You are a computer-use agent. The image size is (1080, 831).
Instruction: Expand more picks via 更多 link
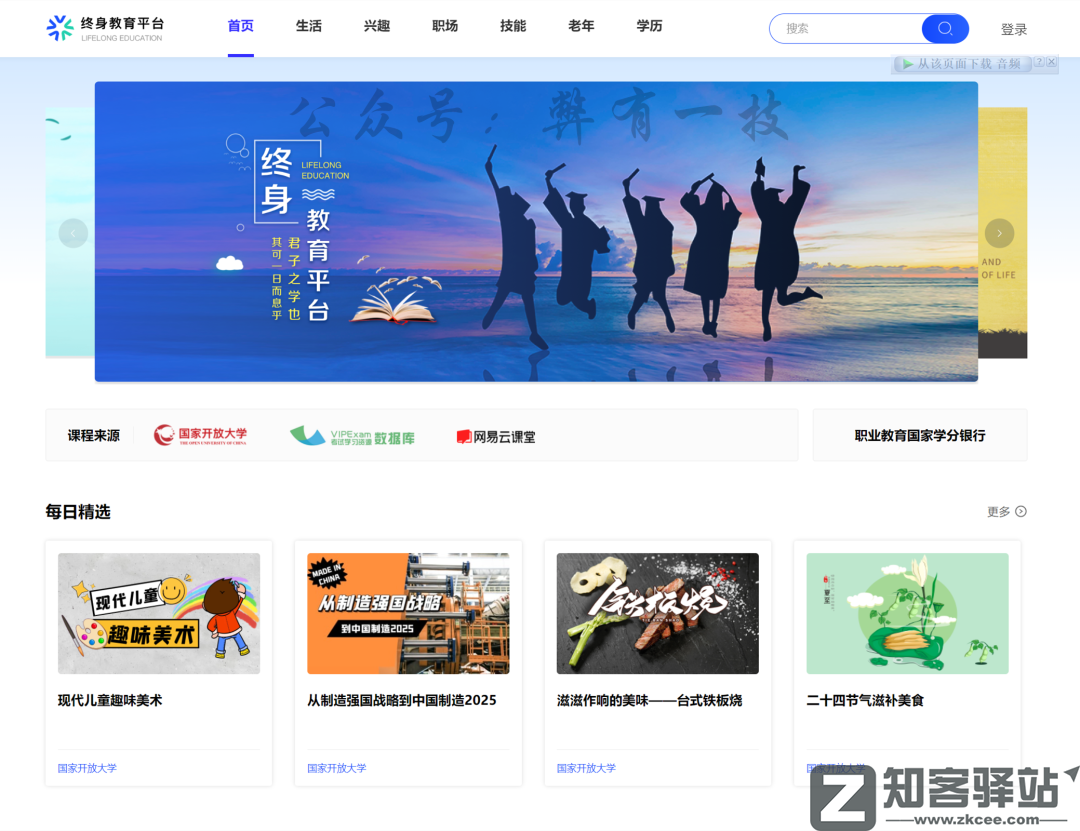(996, 511)
